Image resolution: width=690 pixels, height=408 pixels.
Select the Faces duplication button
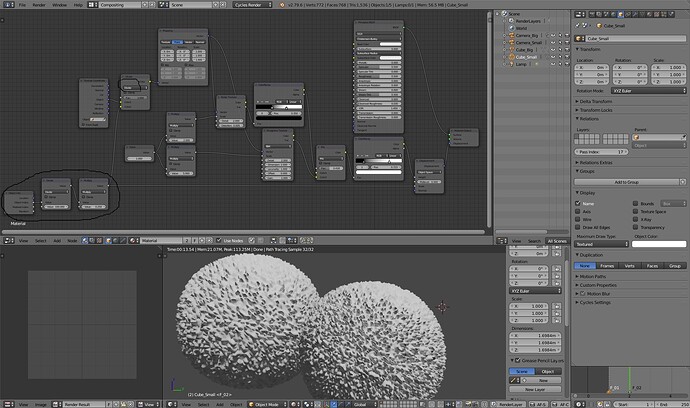tap(652, 266)
